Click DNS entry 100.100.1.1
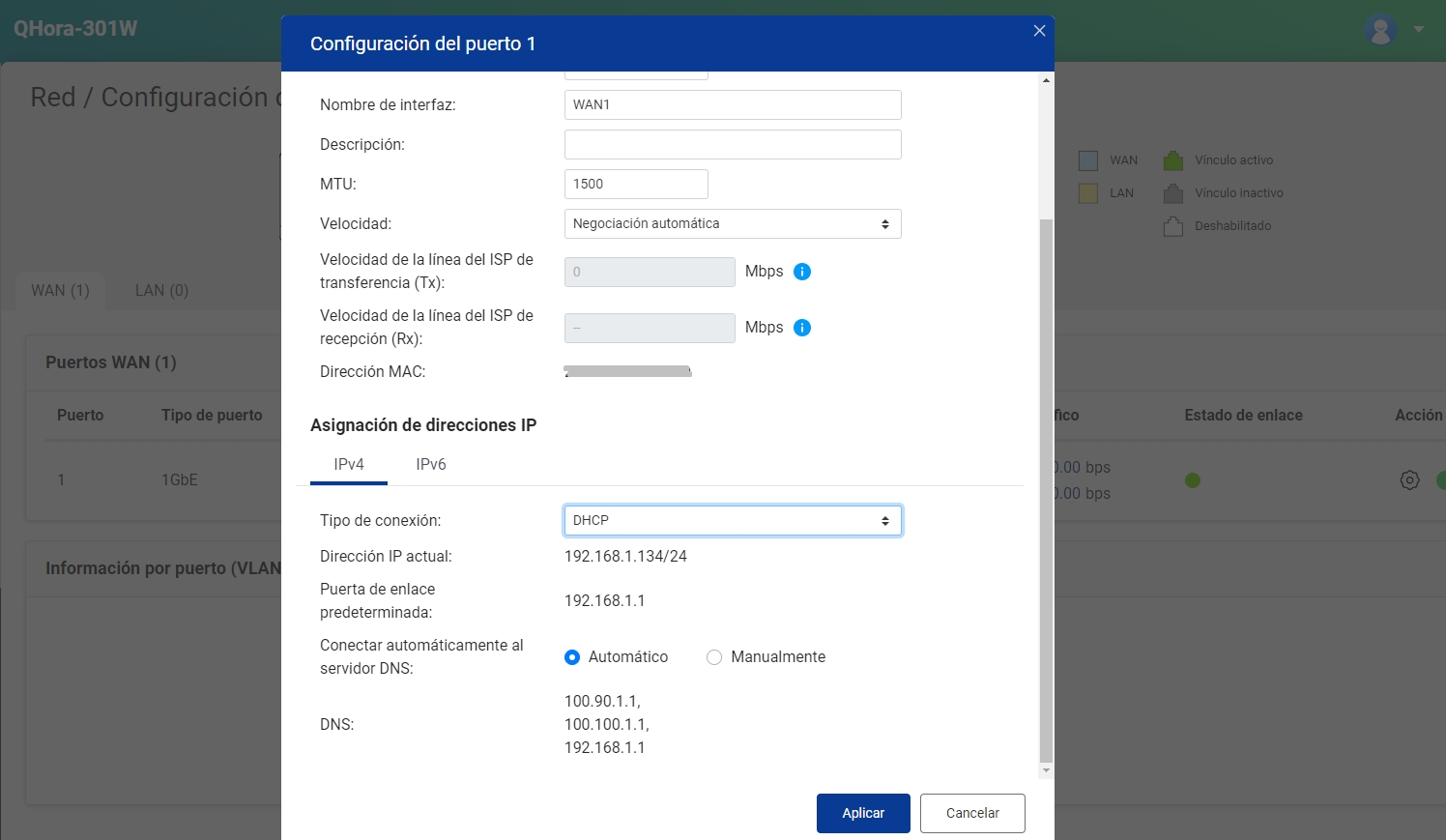Image resolution: width=1446 pixels, height=840 pixels. tap(607, 725)
